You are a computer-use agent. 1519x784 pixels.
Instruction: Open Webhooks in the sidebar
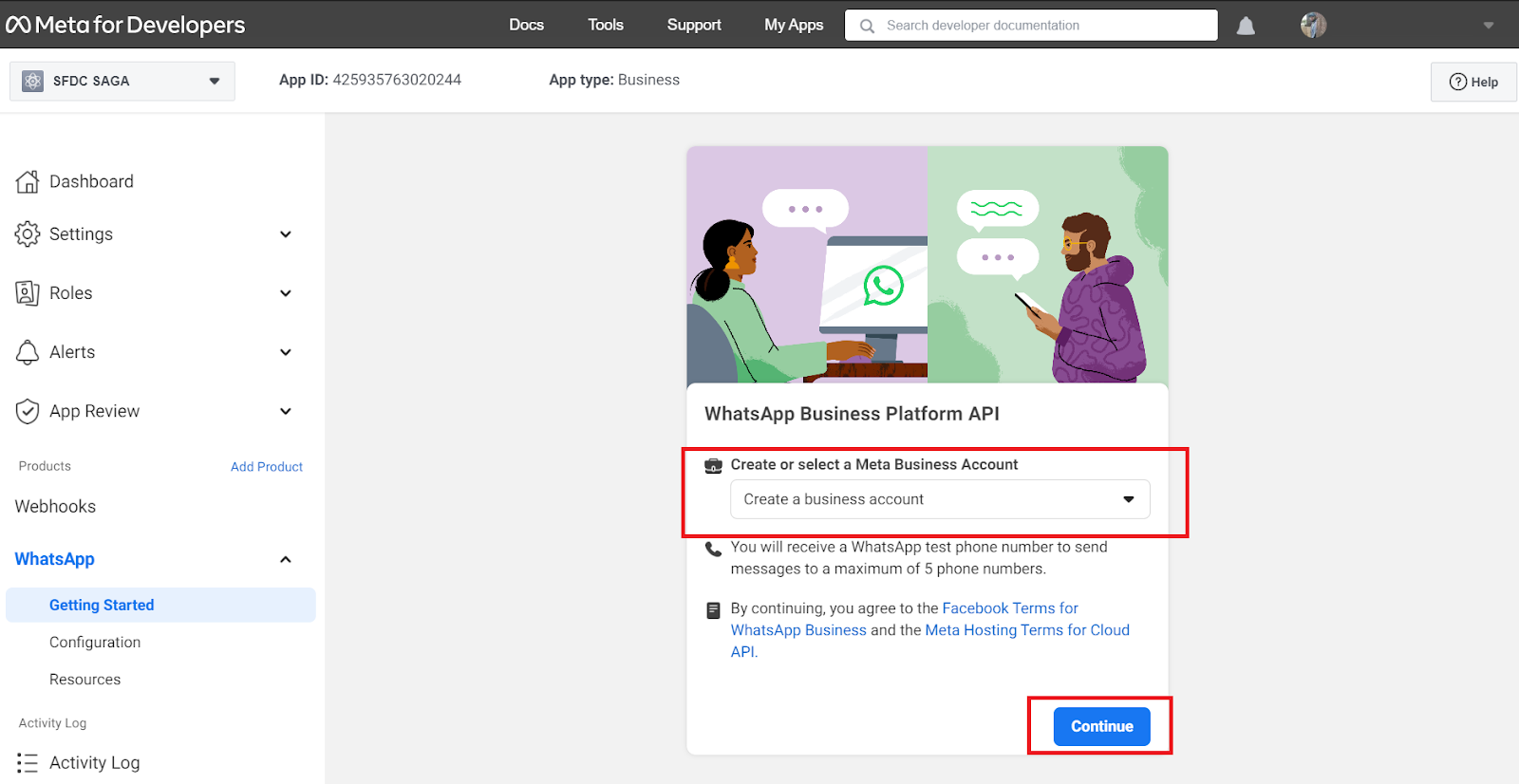[55, 507]
